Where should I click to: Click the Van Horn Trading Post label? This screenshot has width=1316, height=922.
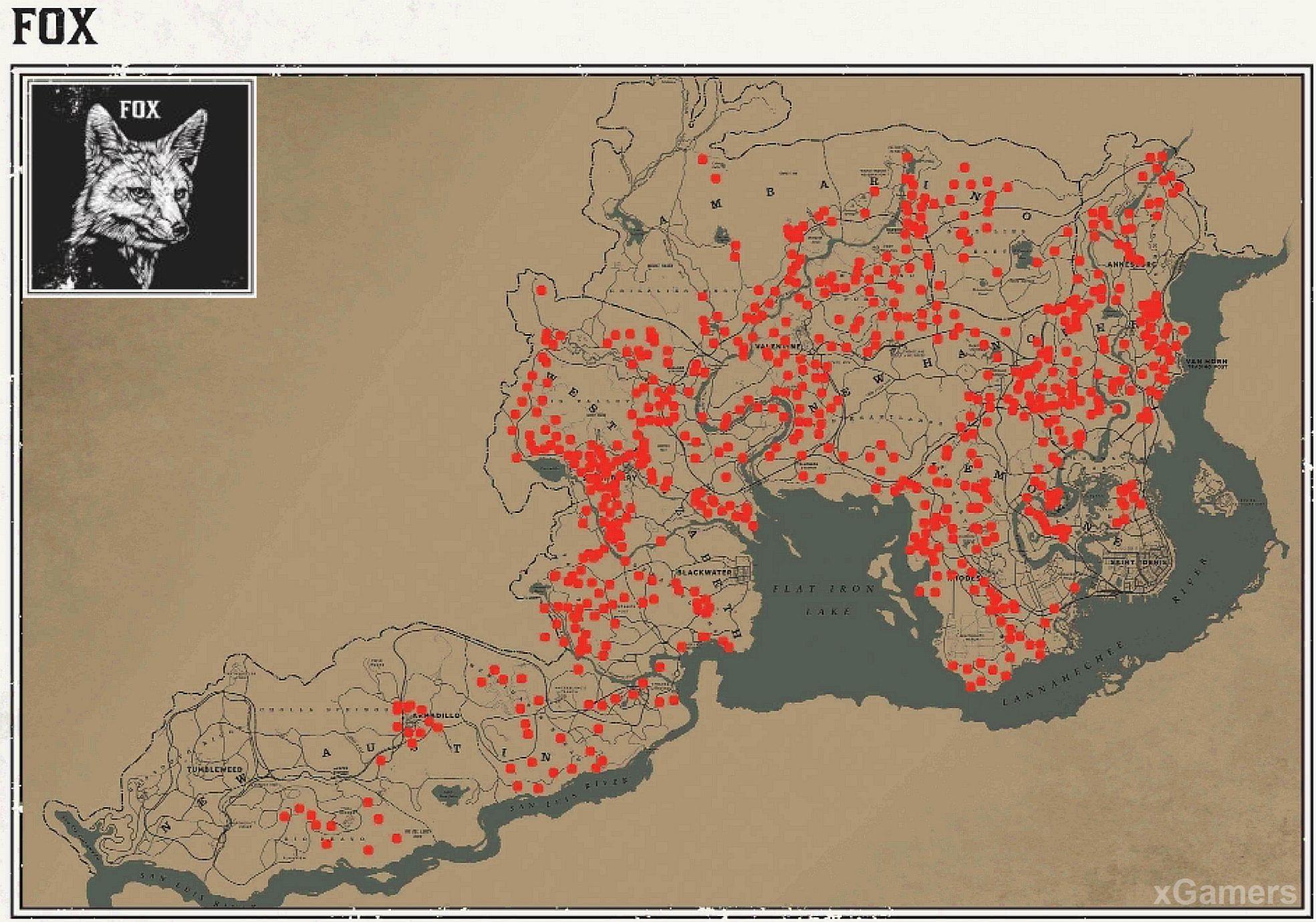[1206, 363]
